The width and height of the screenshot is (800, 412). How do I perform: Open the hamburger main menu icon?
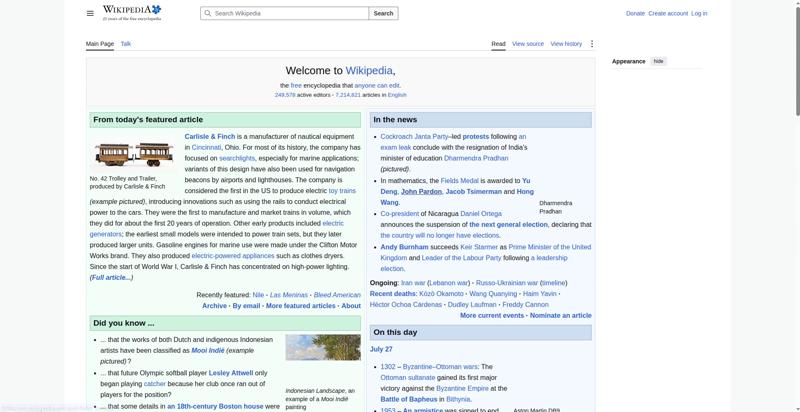point(90,13)
